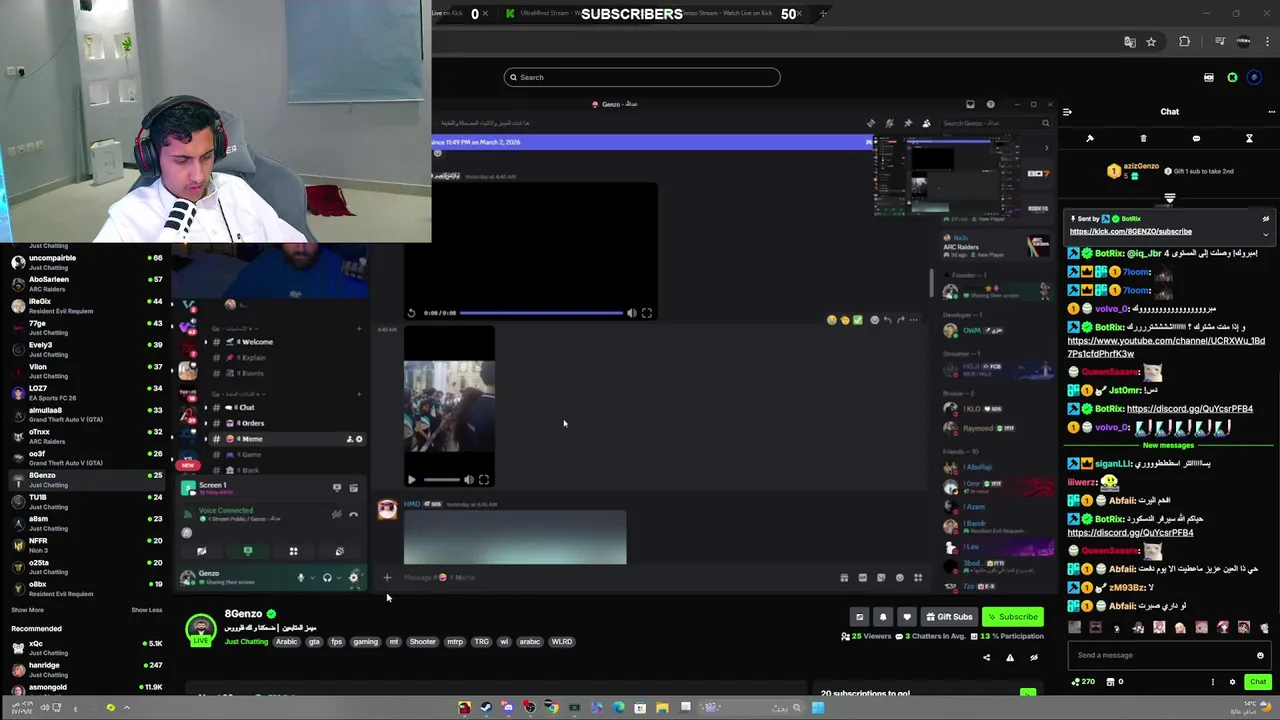Restart the top Discord video with replay icon

(x=411, y=313)
